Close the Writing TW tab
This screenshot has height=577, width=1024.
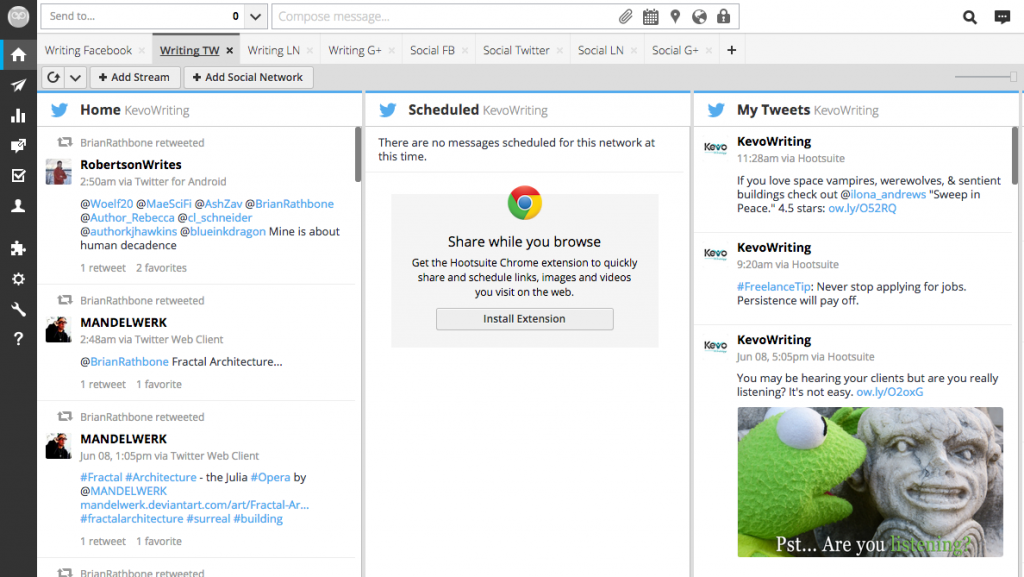click(x=230, y=50)
